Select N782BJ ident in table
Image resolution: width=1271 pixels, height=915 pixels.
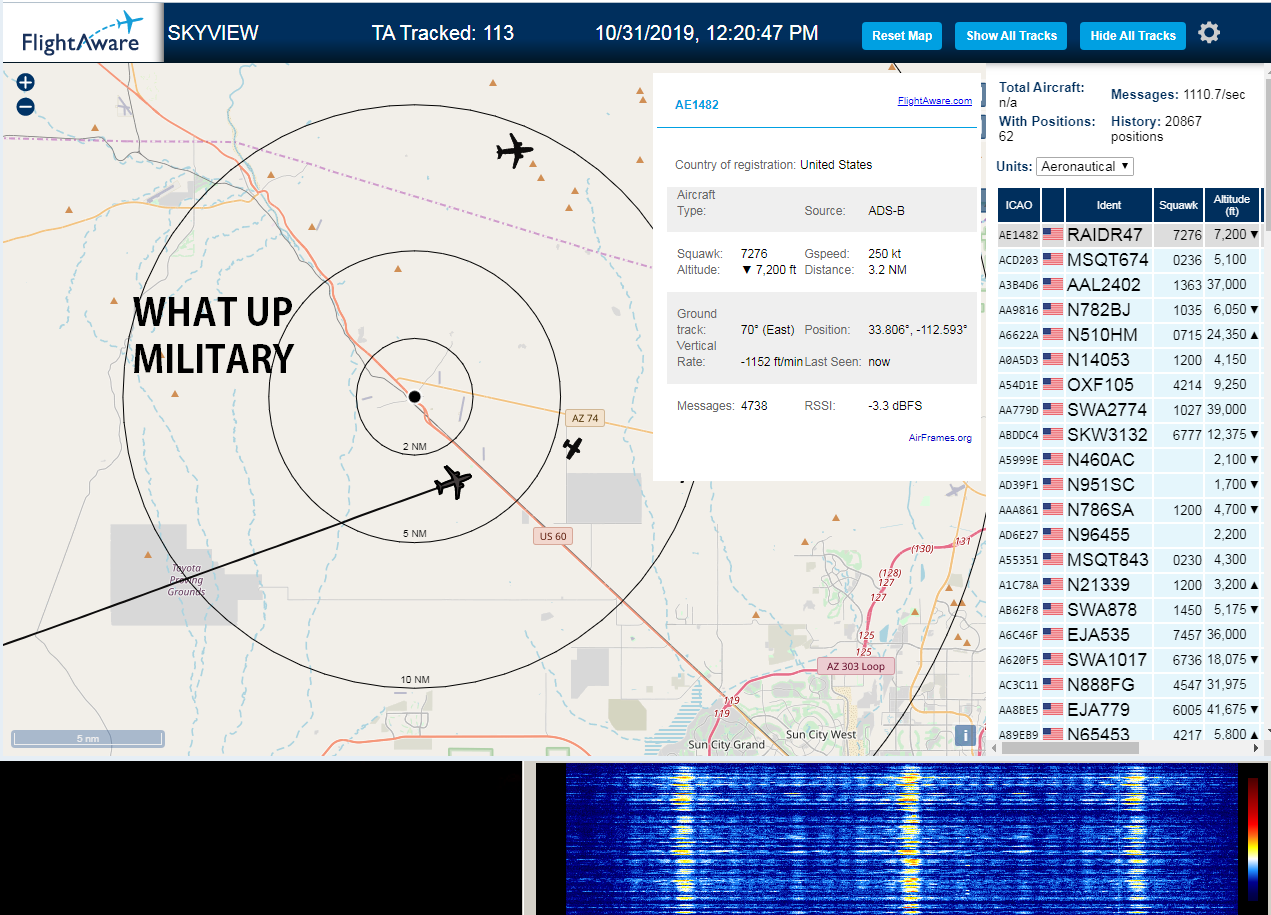1099,310
